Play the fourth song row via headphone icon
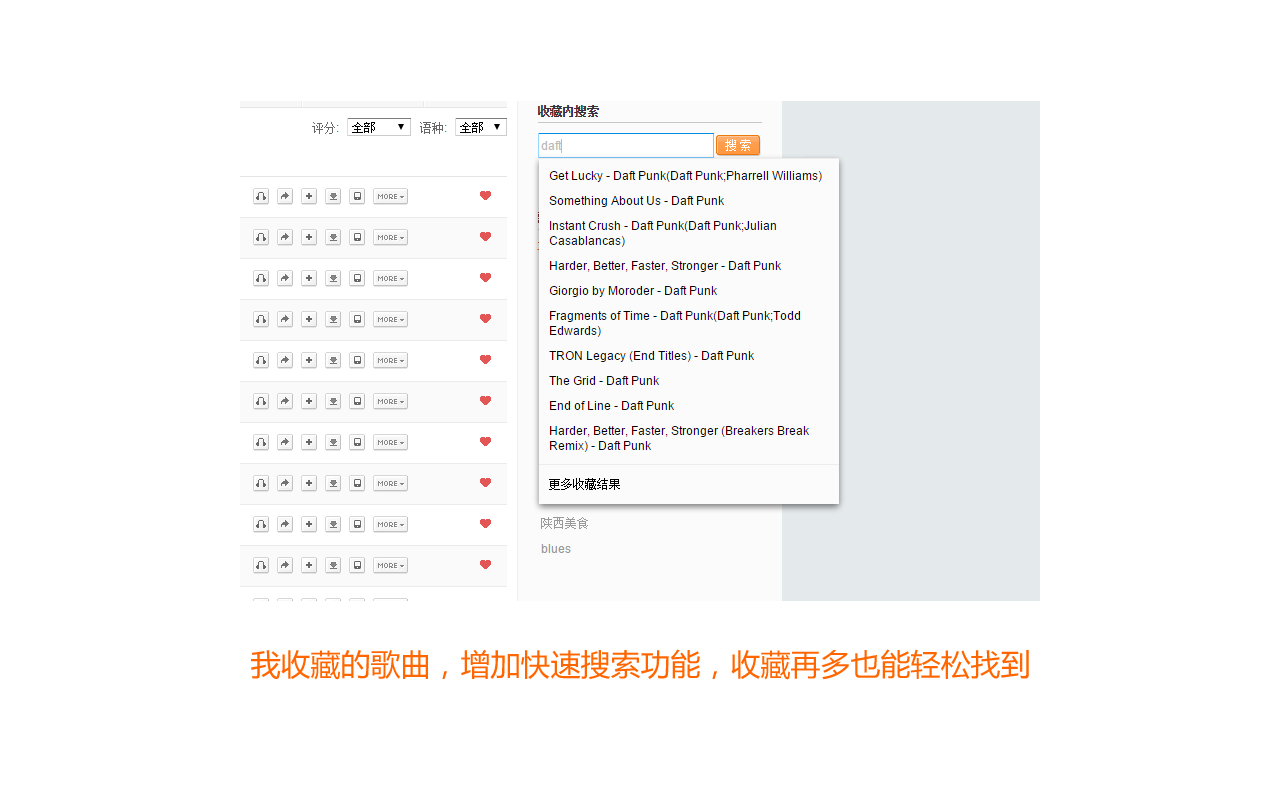1280x800 pixels. (x=261, y=319)
